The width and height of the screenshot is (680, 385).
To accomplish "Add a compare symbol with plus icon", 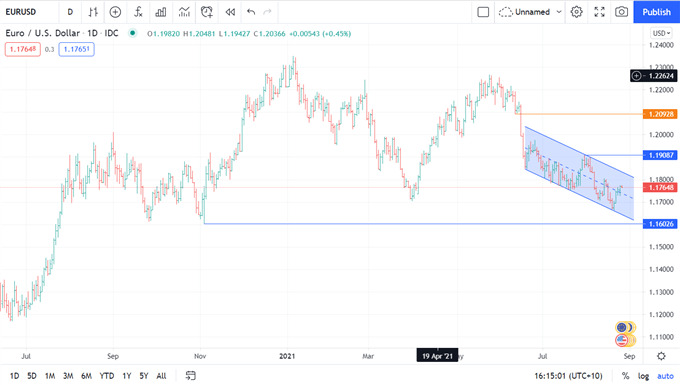I will pos(115,12).
